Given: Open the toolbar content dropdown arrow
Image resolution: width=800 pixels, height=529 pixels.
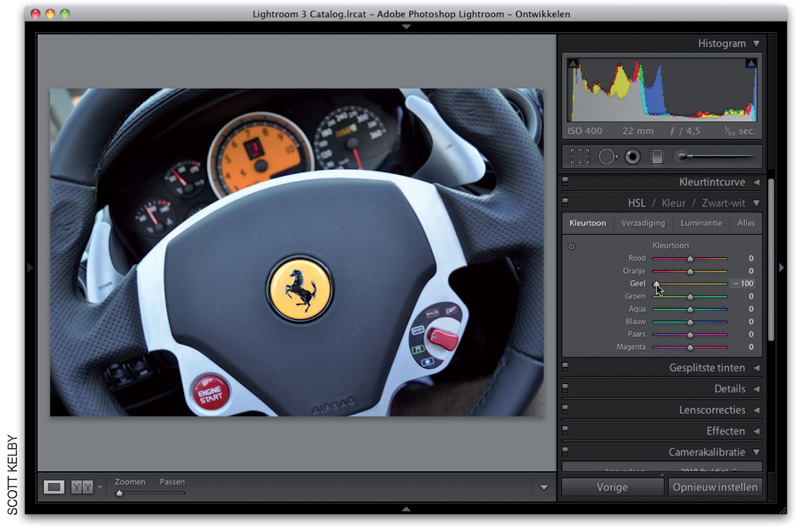Looking at the screenshot, I should [544, 487].
